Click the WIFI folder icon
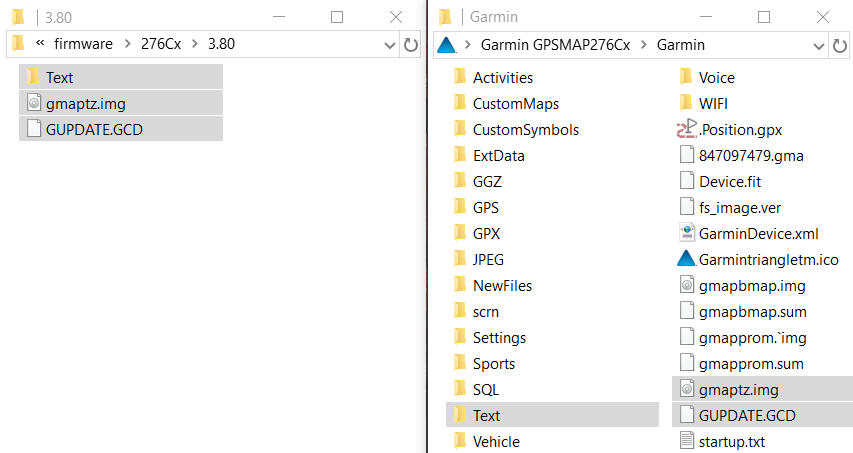The height and width of the screenshot is (453, 853). tap(687, 103)
